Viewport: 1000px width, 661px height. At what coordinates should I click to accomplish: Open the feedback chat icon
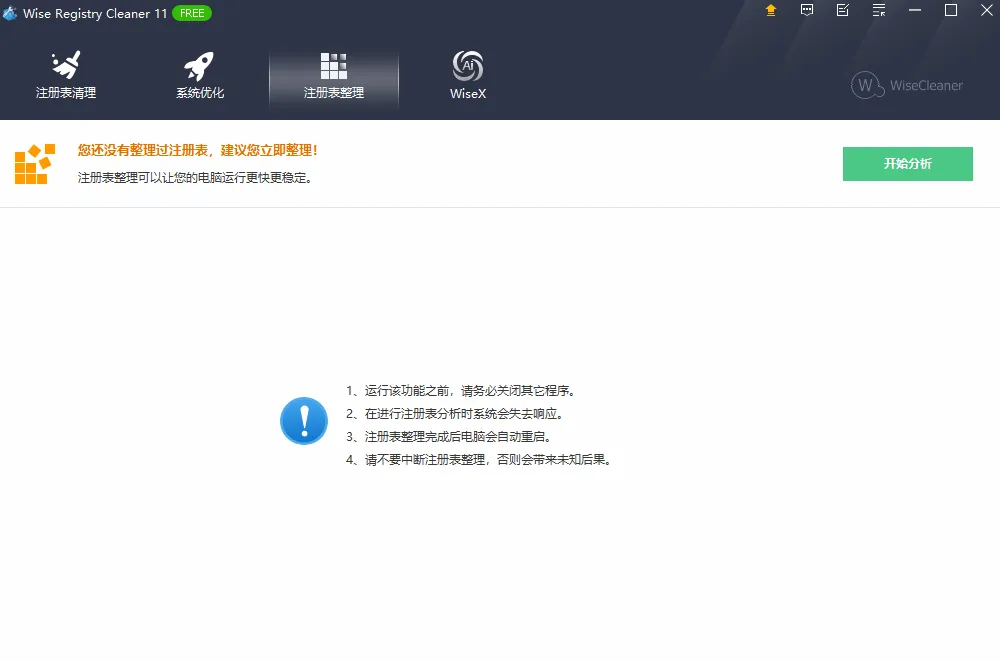pos(806,11)
